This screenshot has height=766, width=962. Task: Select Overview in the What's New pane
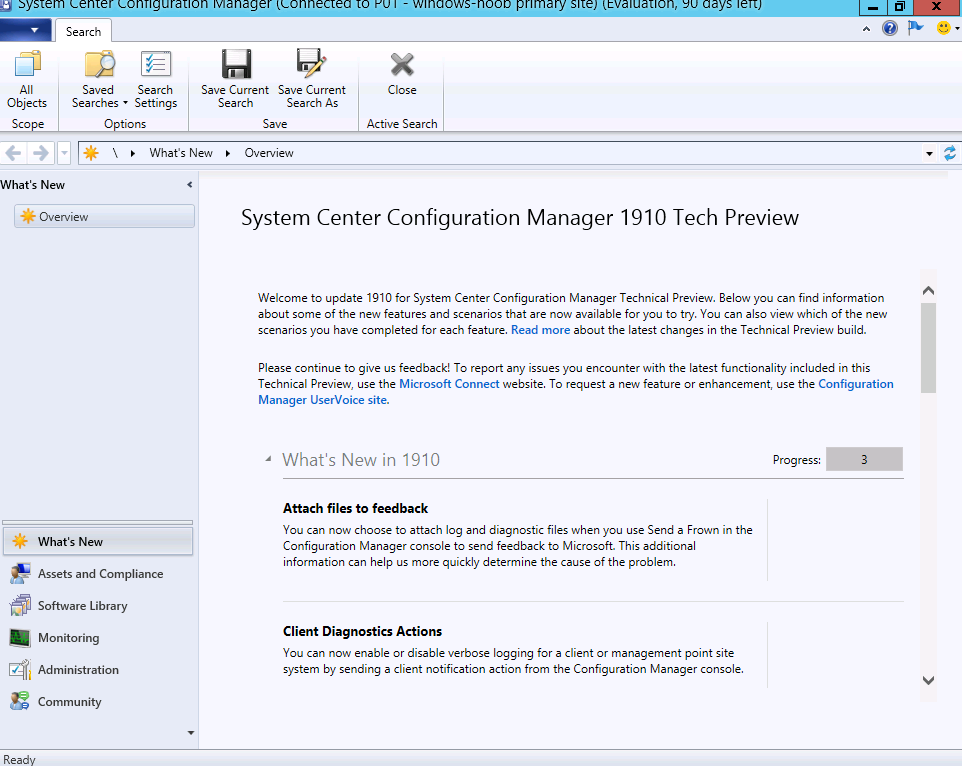point(104,216)
